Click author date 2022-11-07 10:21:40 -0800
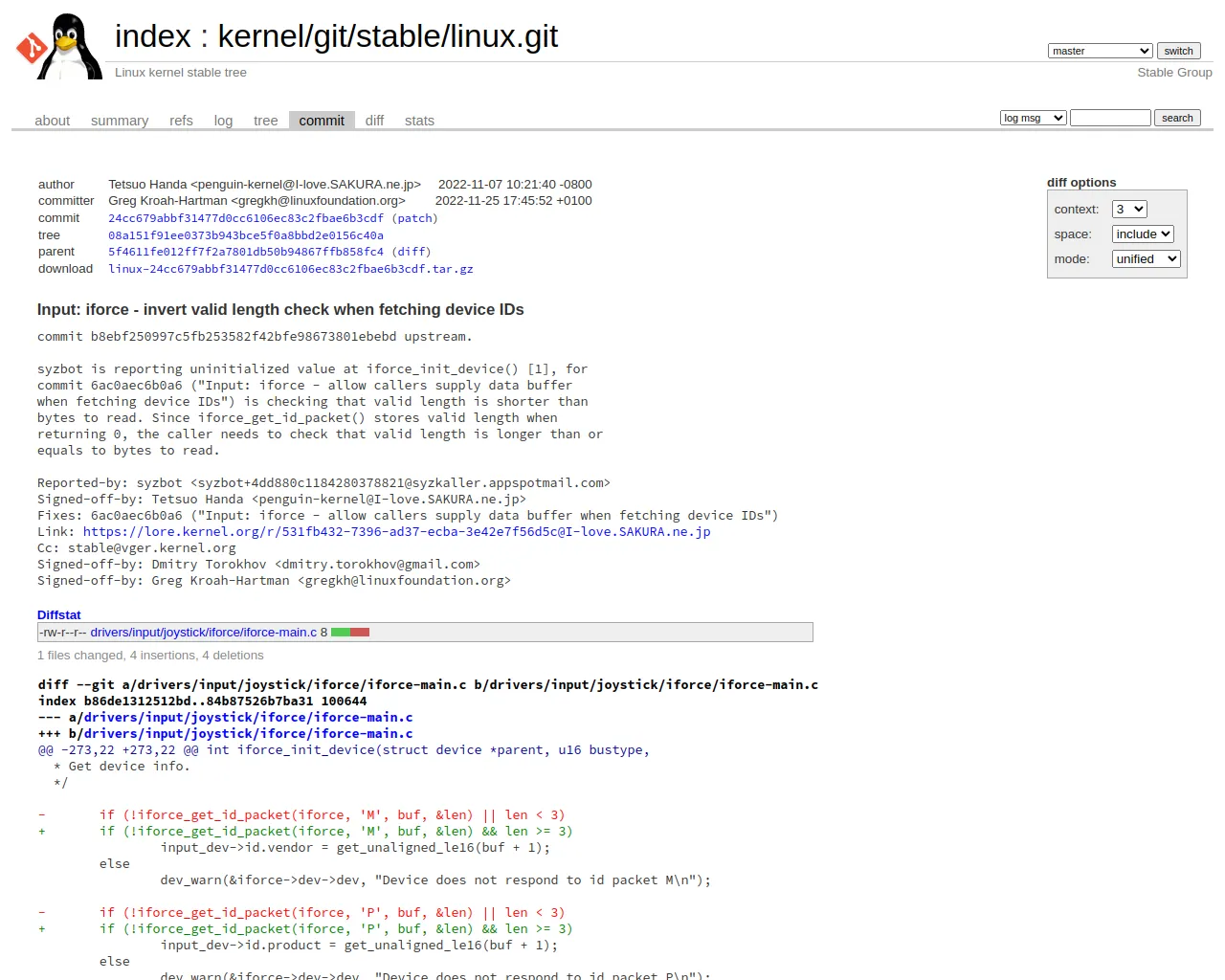Viewport: 1225px width, 980px height. [515, 185]
